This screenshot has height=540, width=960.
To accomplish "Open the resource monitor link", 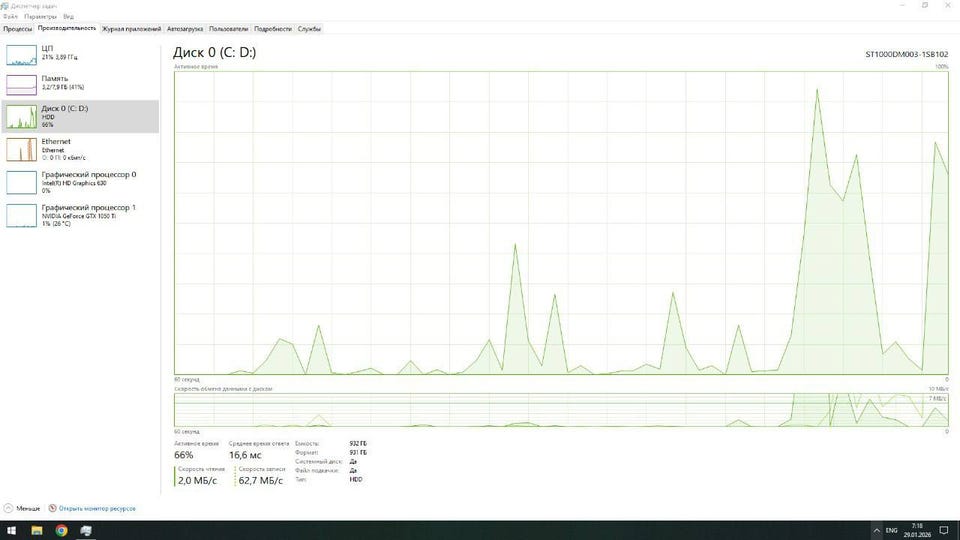I will (x=97, y=508).
